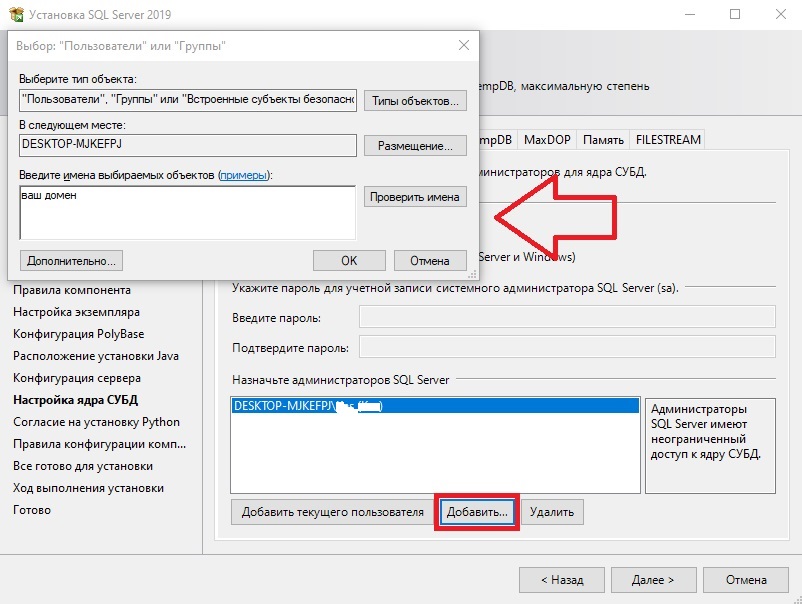Cancel the user selection dialog with "Отмена"

click(x=430, y=261)
